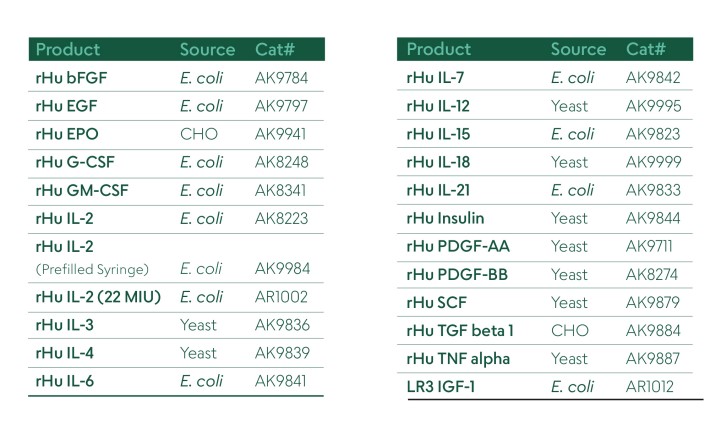The image size is (721, 429).
Task: Click rHu PDGF-BB product name
Action: pos(455,274)
